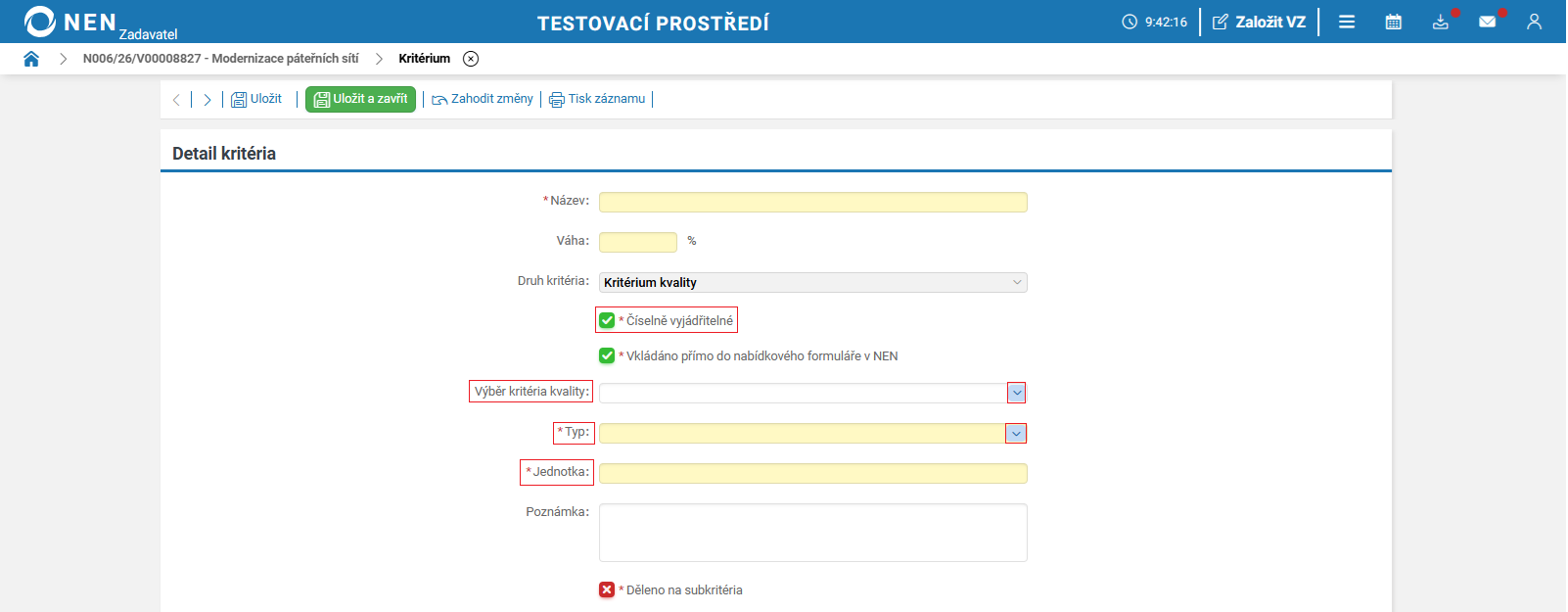The image size is (1568, 612).
Task: Go to previous record arrow
Action: (x=176, y=99)
